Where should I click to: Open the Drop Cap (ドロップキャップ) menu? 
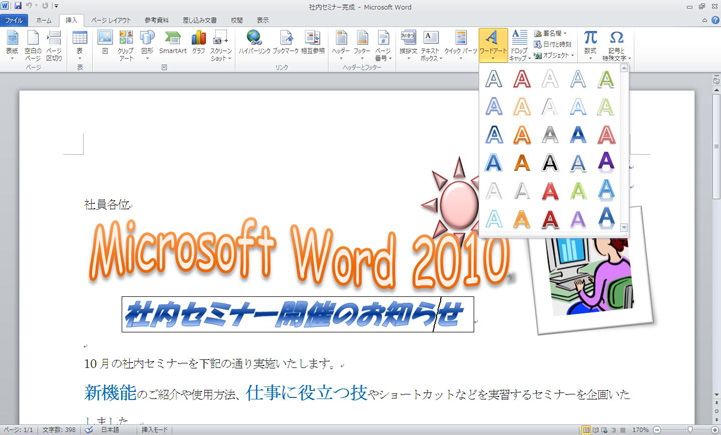coord(520,45)
